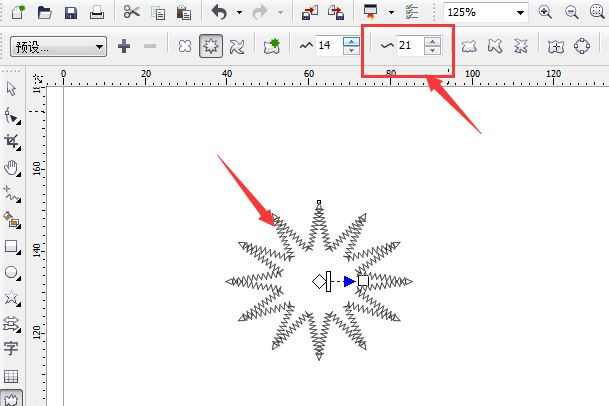This screenshot has height=406, width=609.
Task: Select the Smart fill tool
Action: click(12, 220)
